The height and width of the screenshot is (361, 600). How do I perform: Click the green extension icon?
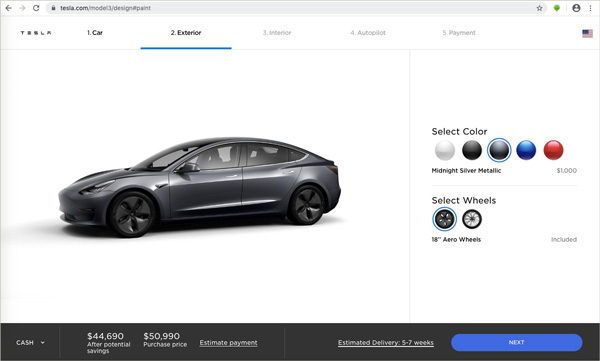pos(557,8)
